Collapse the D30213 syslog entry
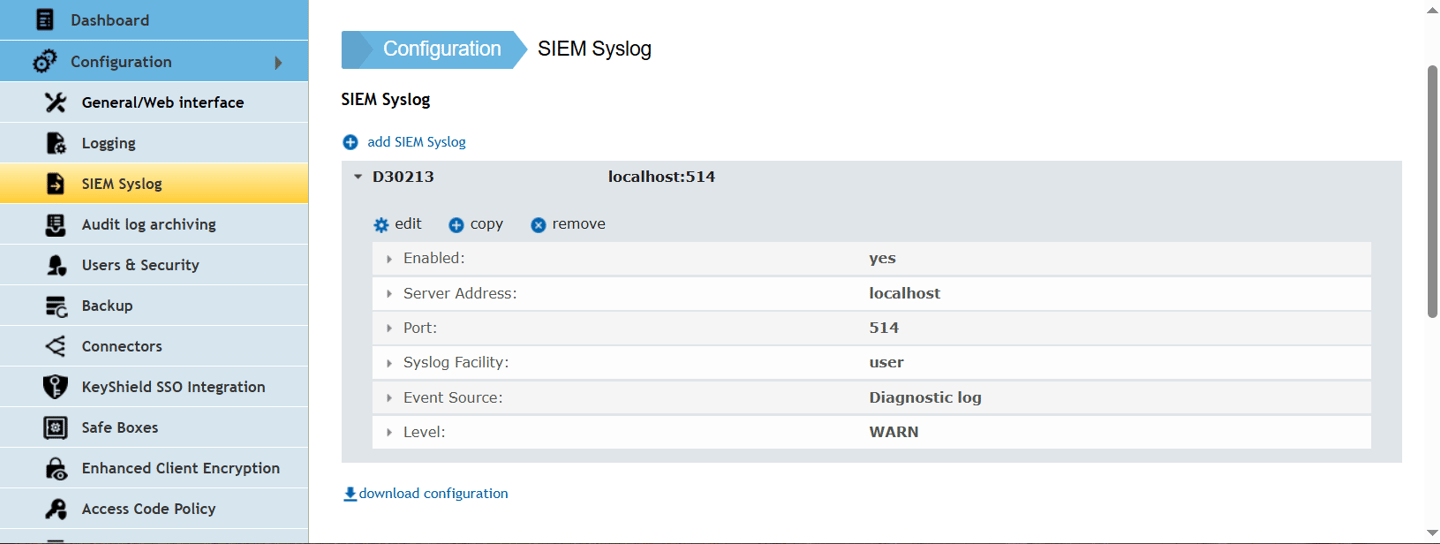The image size is (1440, 544). 358,177
